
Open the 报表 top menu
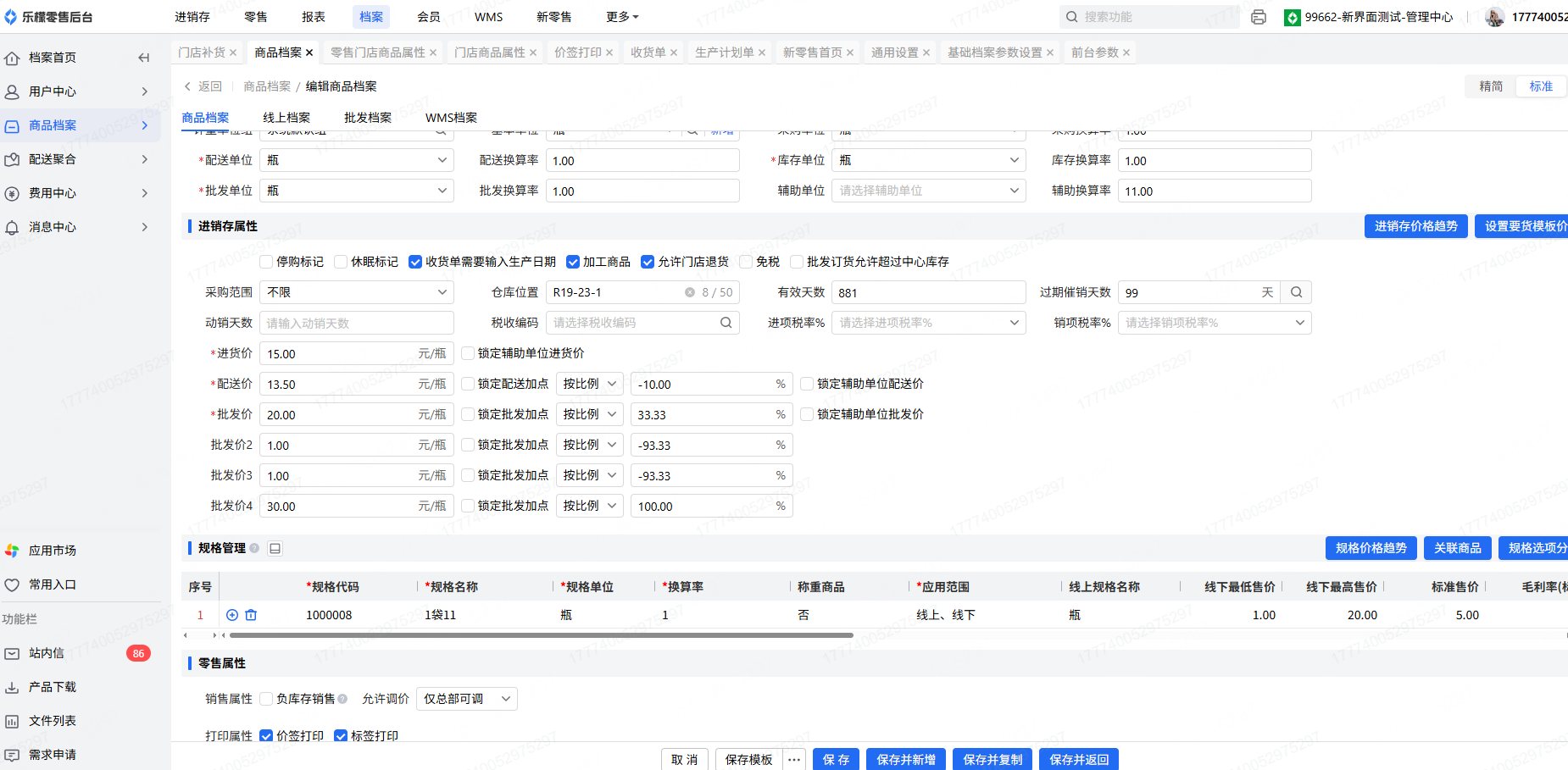click(x=314, y=17)
